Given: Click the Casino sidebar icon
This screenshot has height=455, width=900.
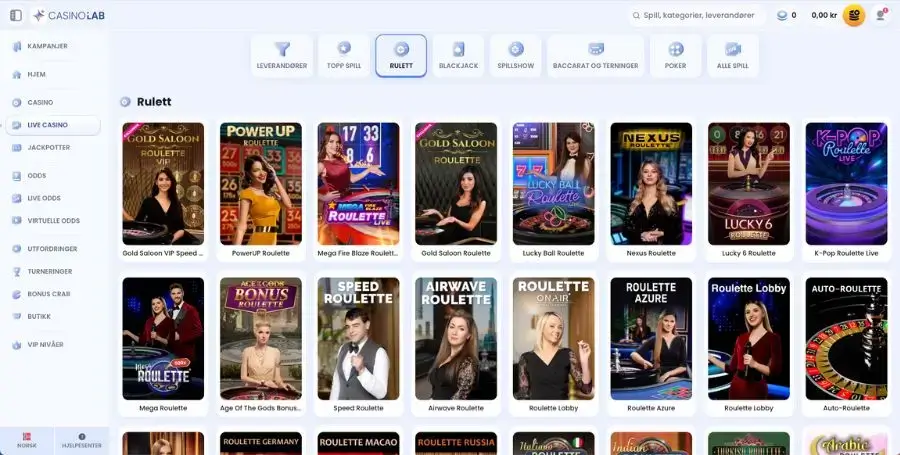Looking at the screenshot, I should pyautogui.click(x=17, y=102).
